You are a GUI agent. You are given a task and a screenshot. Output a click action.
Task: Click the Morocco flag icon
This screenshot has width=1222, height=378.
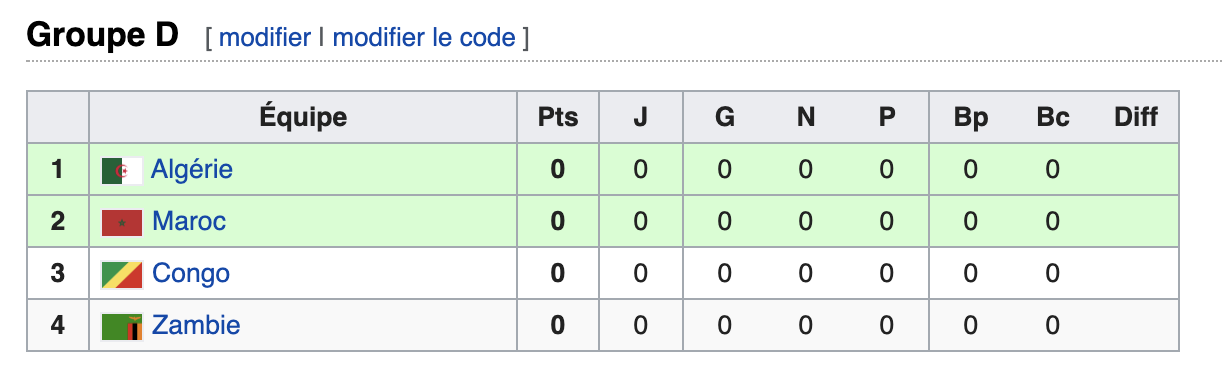tap(122, 222)
